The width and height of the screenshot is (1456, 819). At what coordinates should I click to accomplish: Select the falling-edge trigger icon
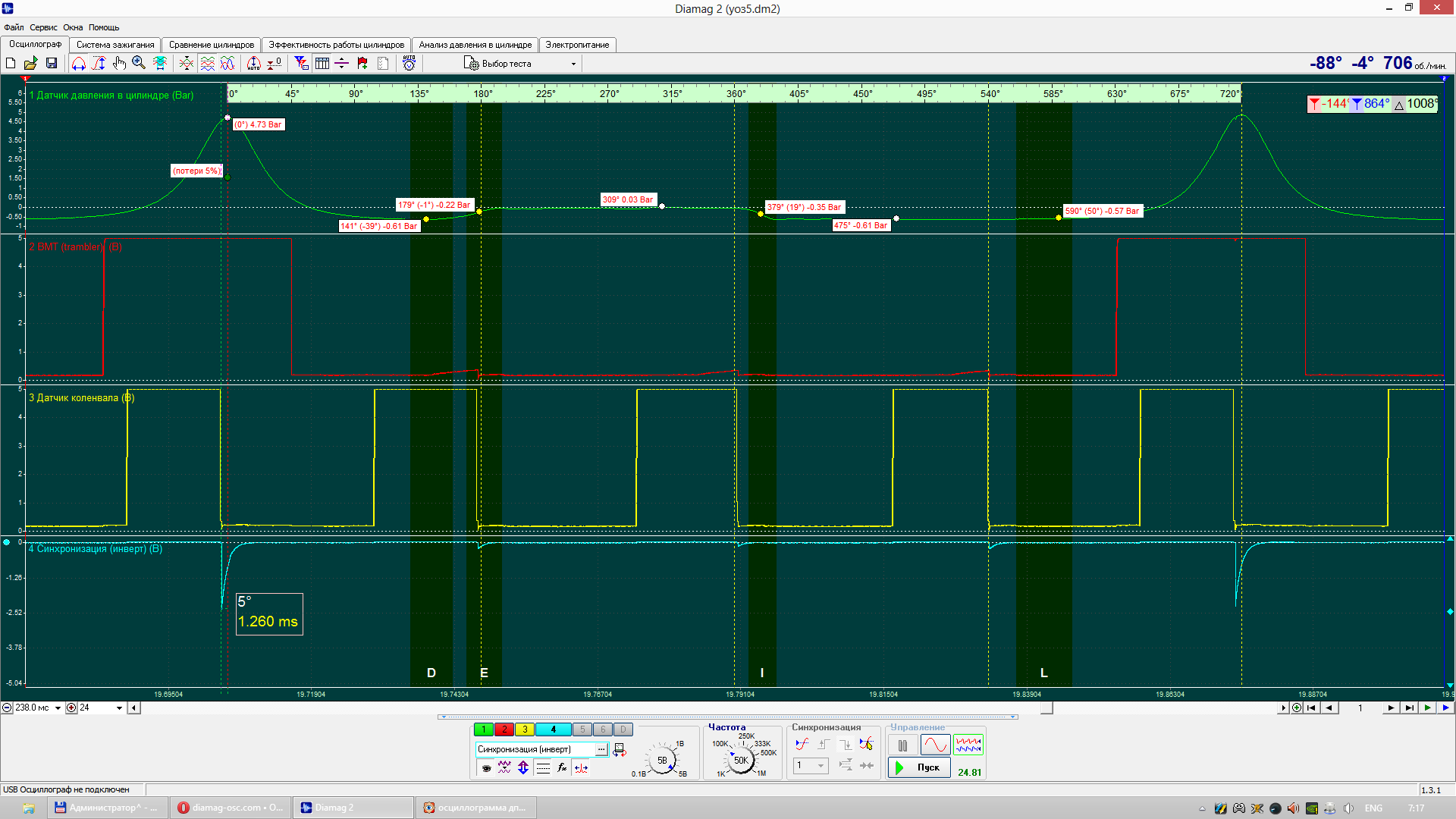click(845, 745)
